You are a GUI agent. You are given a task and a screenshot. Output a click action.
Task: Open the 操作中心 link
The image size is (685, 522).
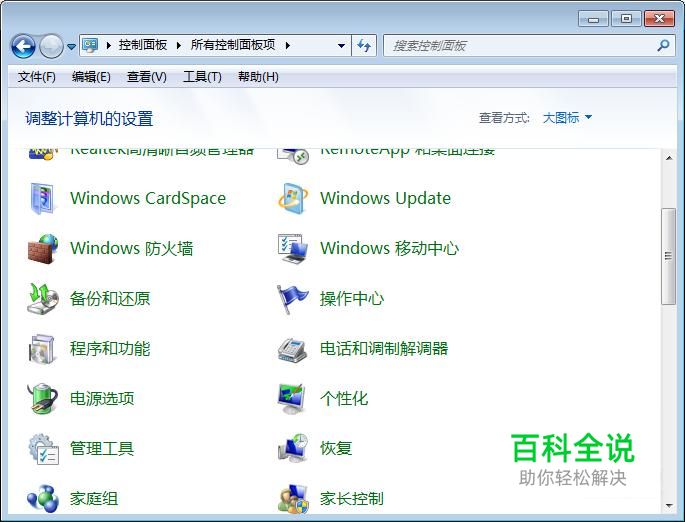pyautogui.click(x=352, y=299)
